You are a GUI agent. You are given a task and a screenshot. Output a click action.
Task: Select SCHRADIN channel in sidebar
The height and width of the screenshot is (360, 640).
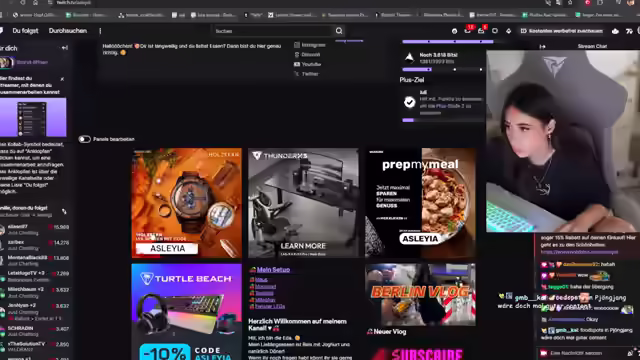(35, 331)
